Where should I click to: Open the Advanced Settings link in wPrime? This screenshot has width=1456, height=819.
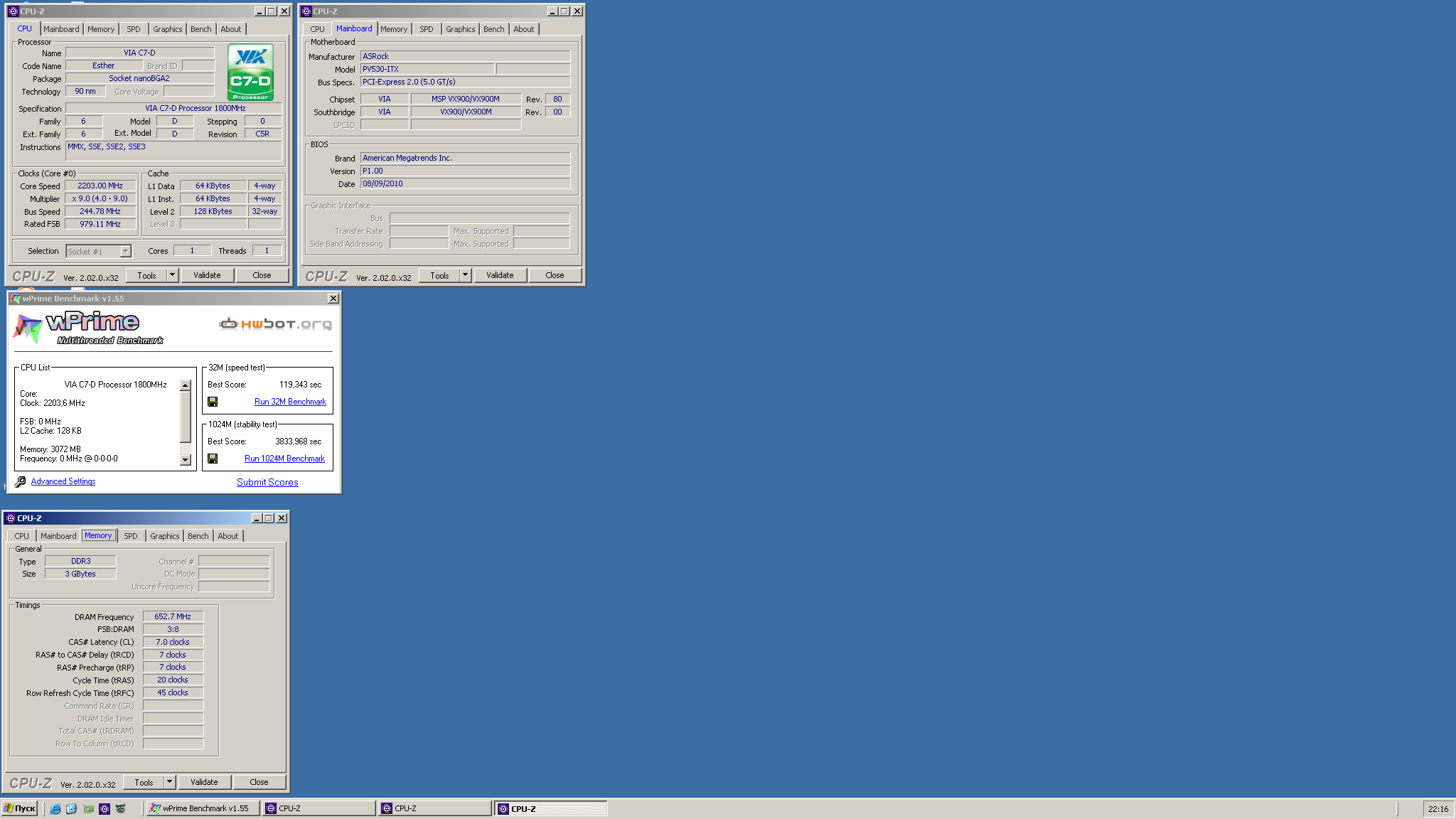[63, 481]
